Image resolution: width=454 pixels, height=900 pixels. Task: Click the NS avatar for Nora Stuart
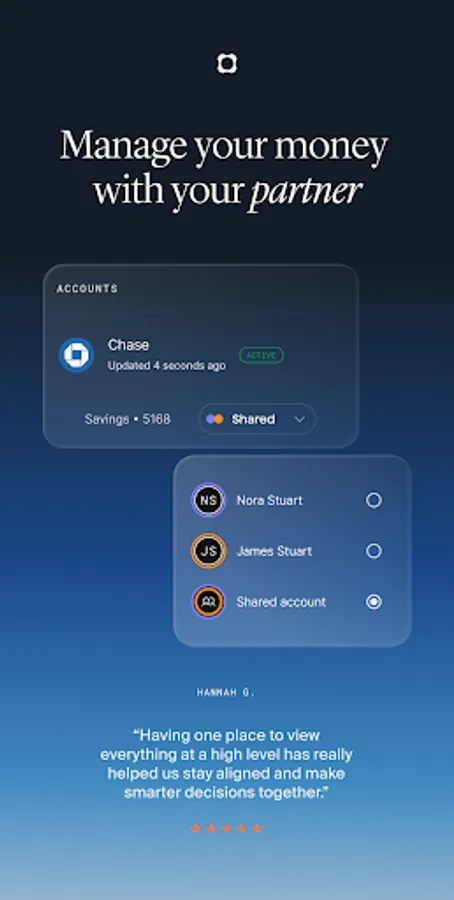point(208,500)
